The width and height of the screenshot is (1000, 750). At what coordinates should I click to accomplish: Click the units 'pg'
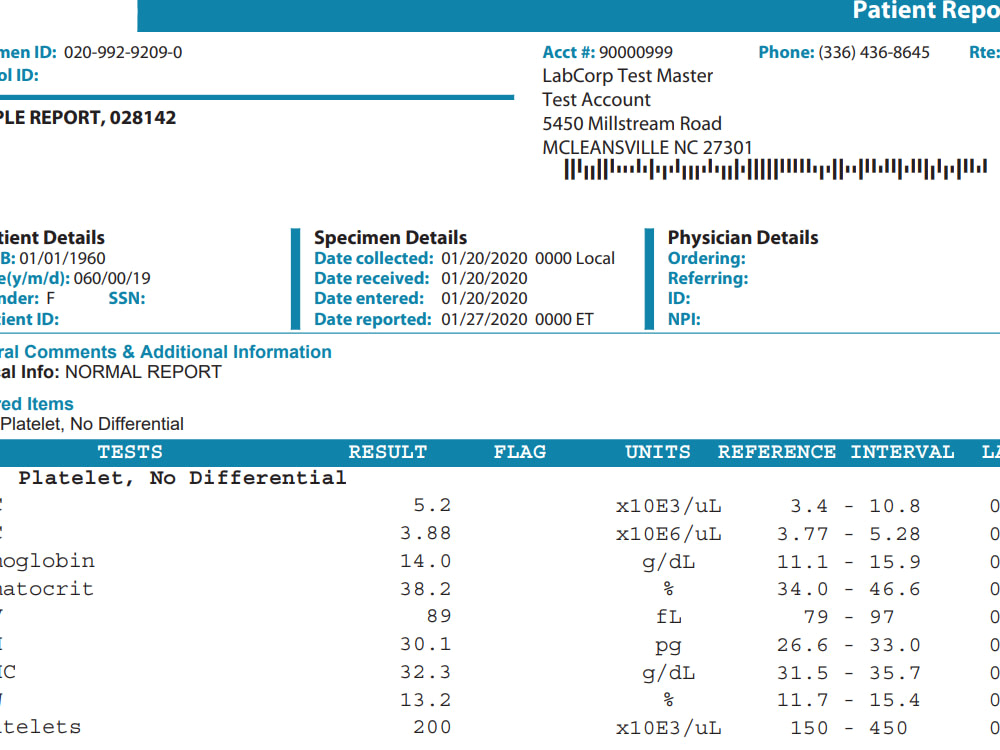click(668, 646)
